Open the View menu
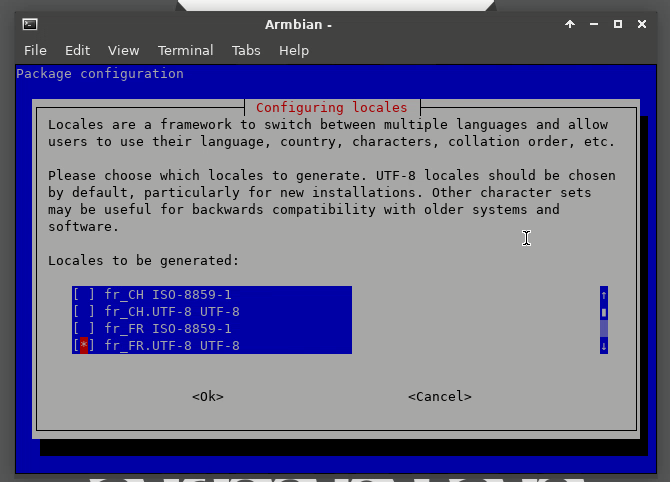This screenshot has width=670, height=482. [123, 51]
